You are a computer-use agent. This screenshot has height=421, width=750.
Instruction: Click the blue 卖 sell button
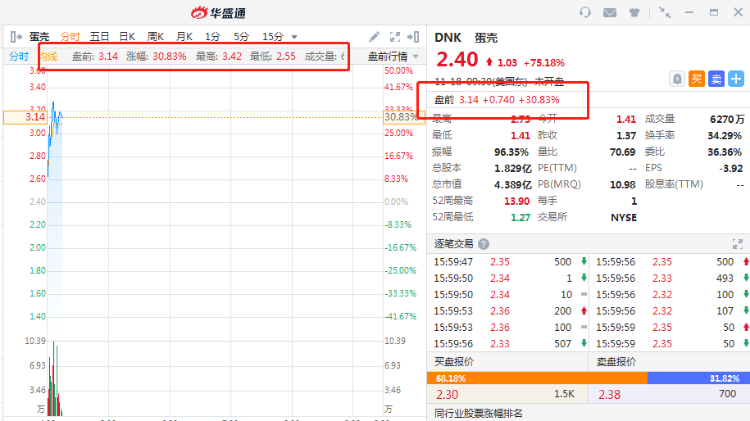click(716, 79)
